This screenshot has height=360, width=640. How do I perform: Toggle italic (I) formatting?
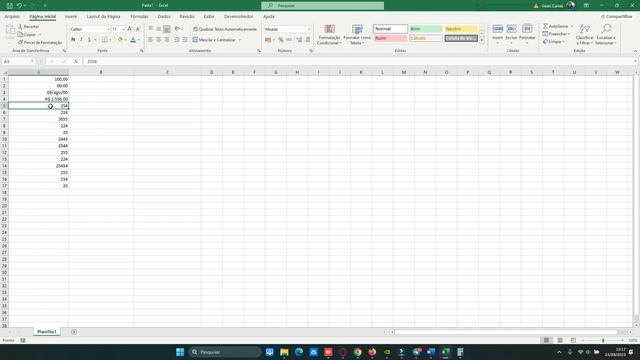point(81,40)
